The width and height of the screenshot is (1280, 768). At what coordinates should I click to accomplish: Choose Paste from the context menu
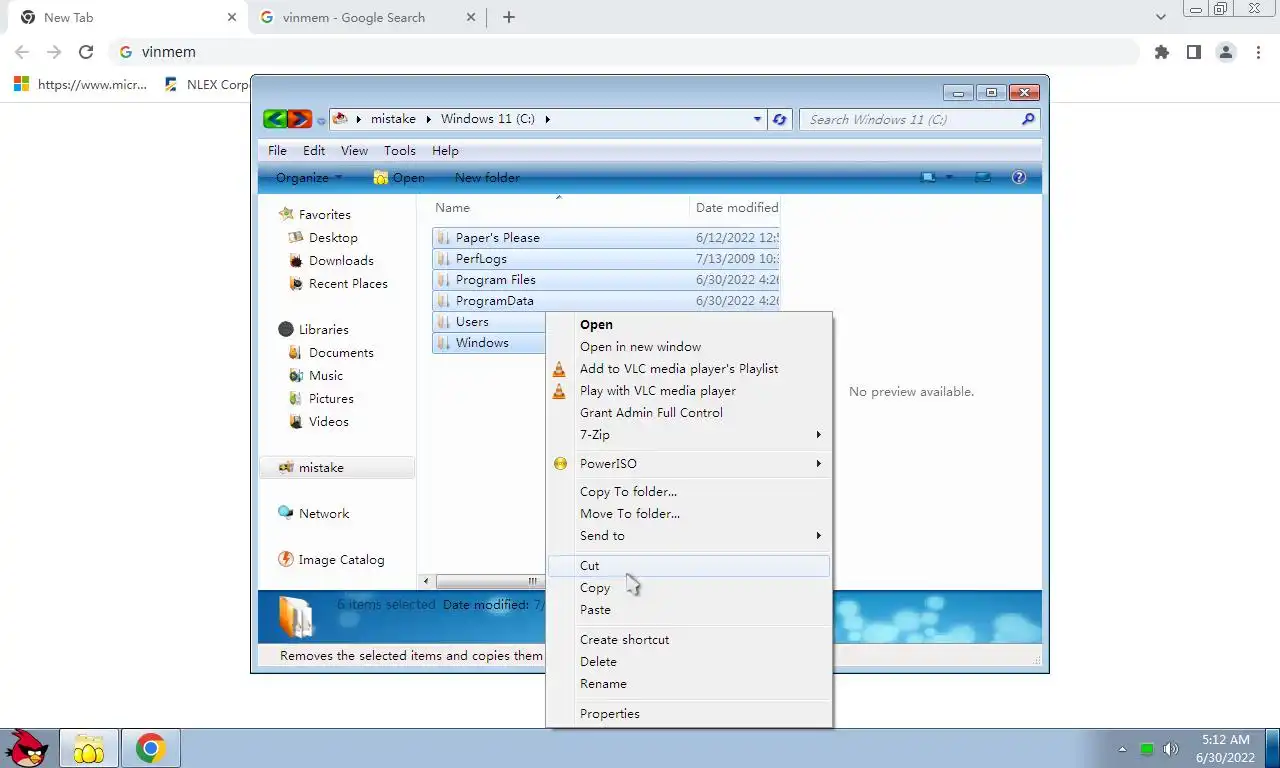coord(689,609)
